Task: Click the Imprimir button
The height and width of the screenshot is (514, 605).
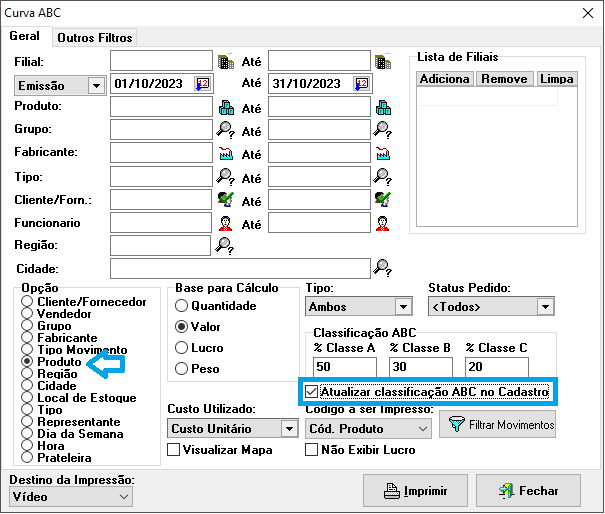Action: [414, 491]
